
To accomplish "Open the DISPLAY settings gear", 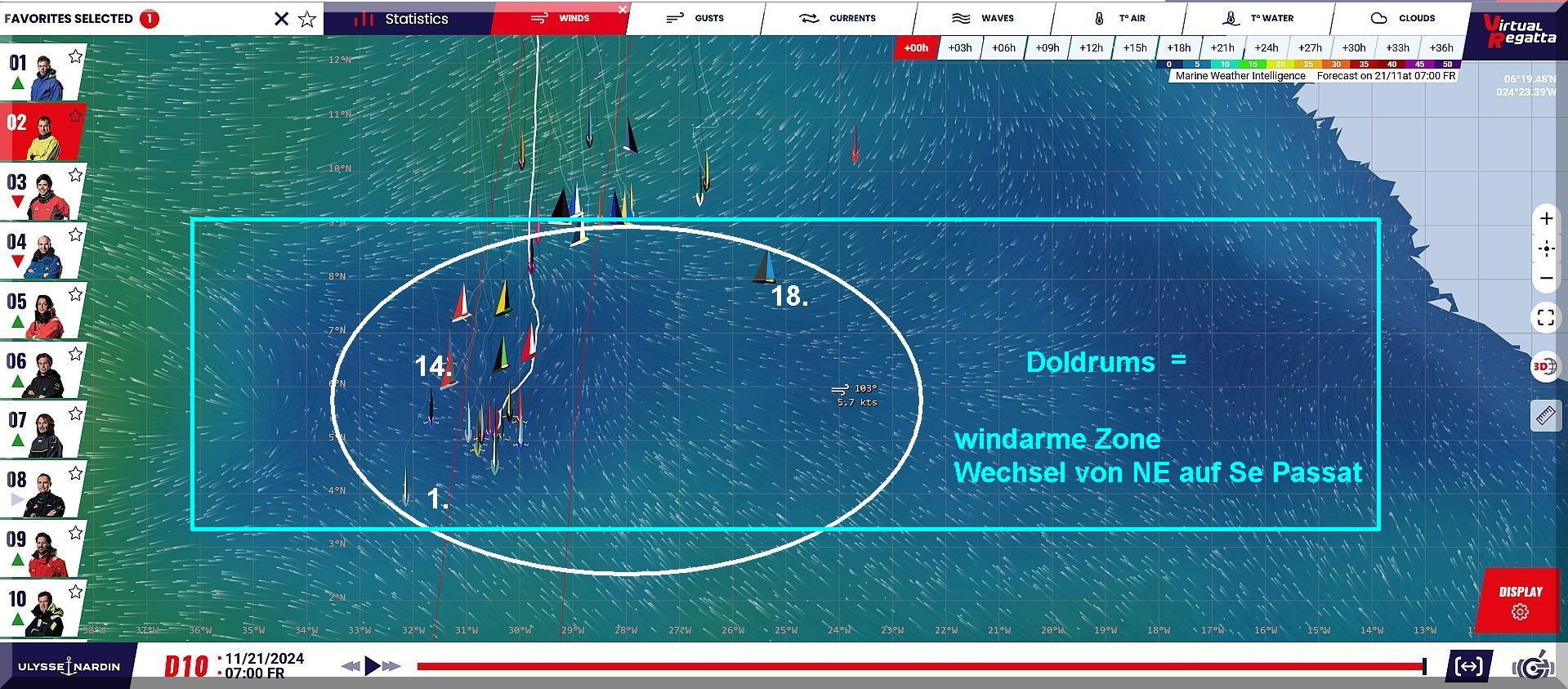I will click(x=1520, y=611).
